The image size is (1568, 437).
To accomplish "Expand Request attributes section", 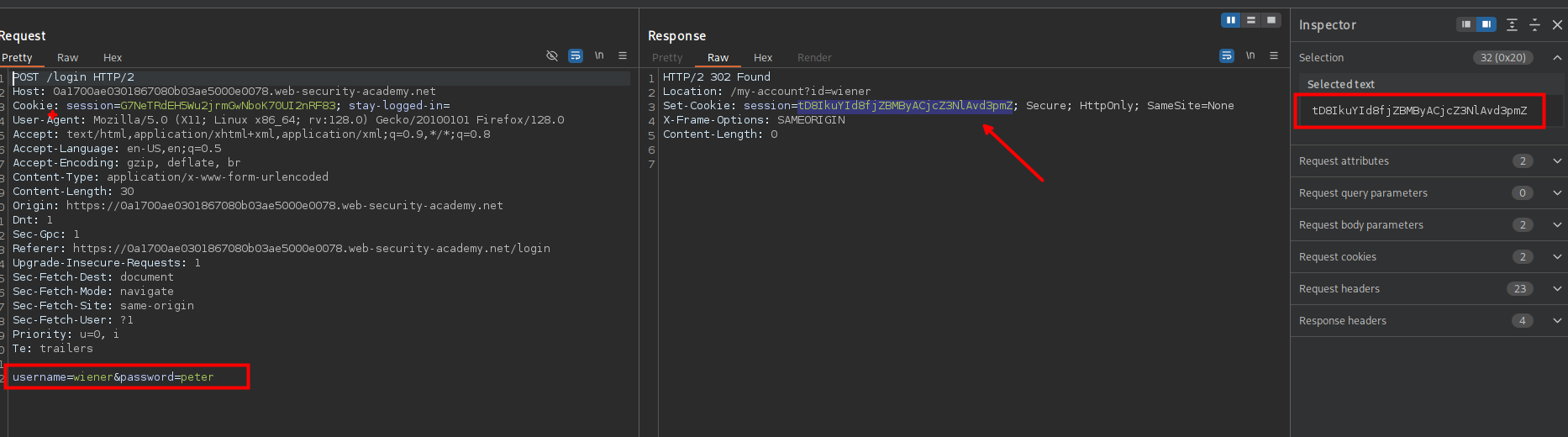I will pyautogui.click(x=1557, y=161).
